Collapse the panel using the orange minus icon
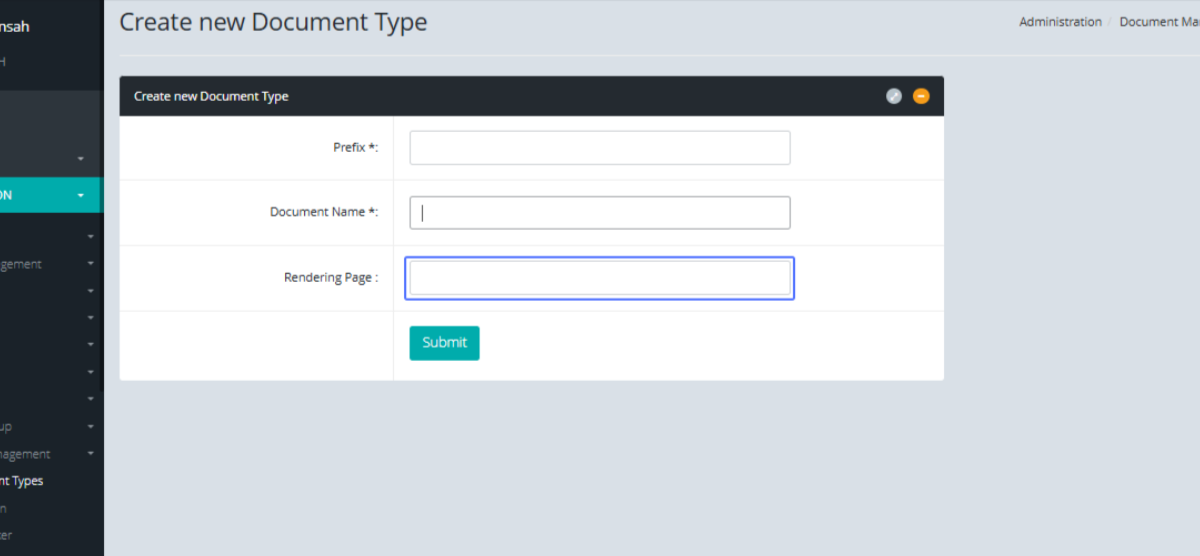The image size is (1200, 556). (x=921, y=96)
